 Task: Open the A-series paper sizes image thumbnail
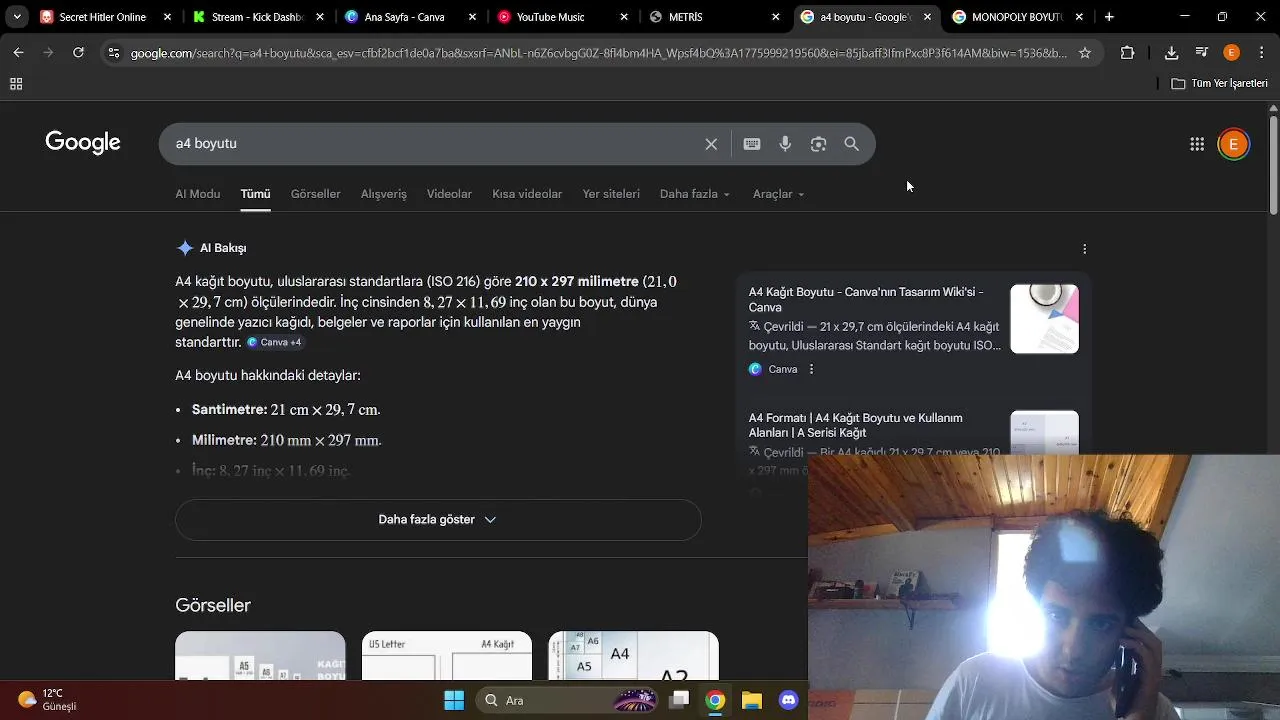633,655
